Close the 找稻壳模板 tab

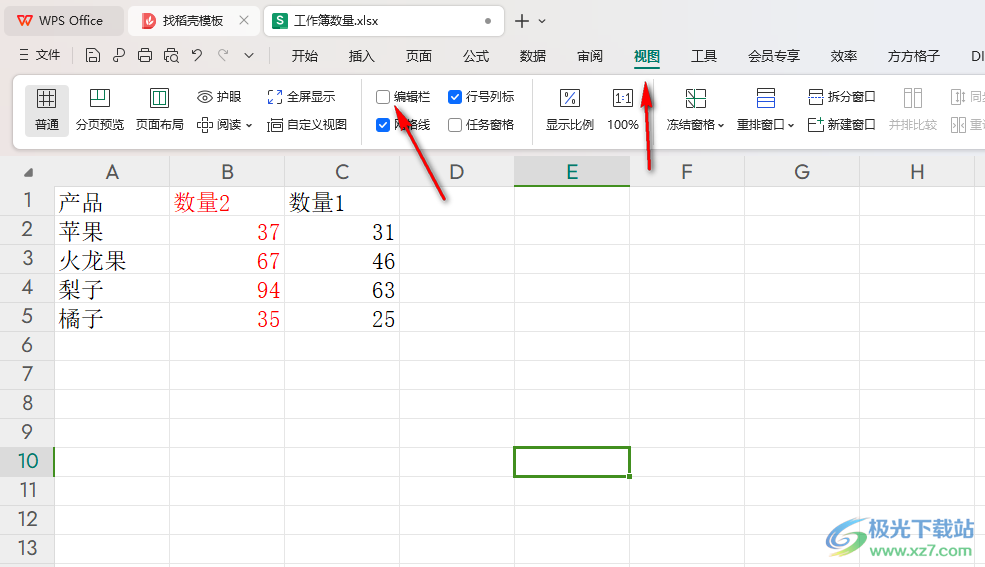(244, 21)
